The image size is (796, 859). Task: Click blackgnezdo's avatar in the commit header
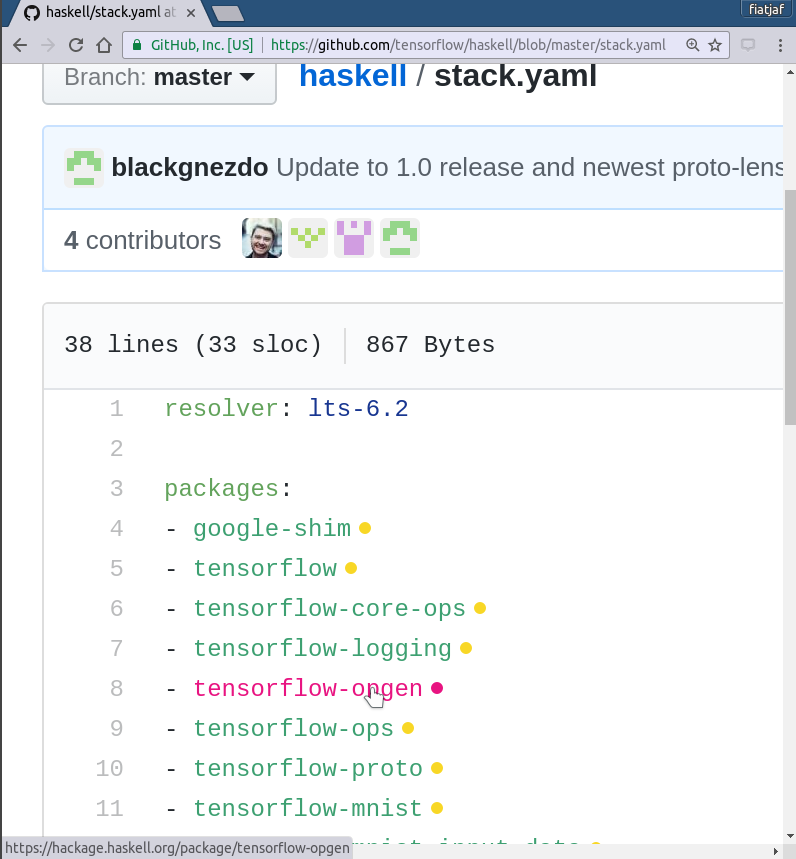[x=84, y=168]
